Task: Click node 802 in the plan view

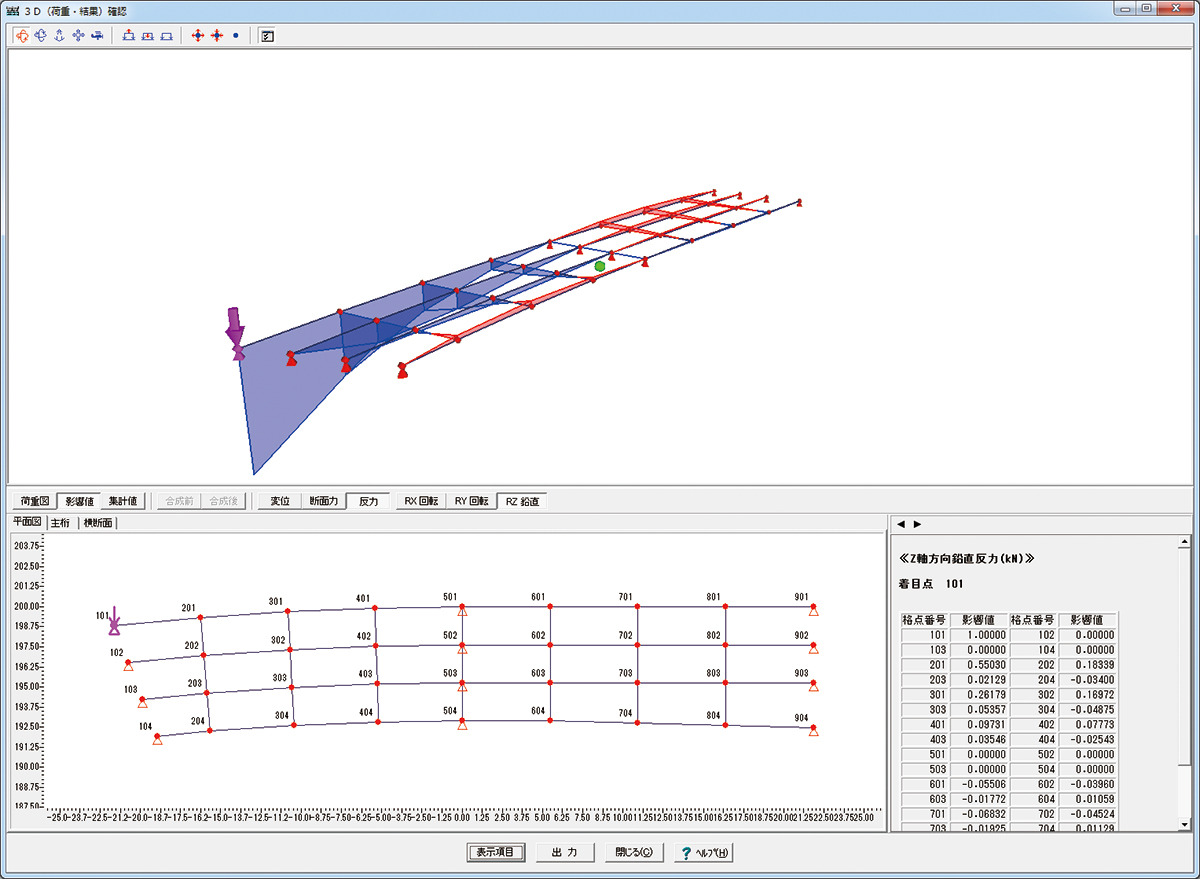Action: pos(726,645)
